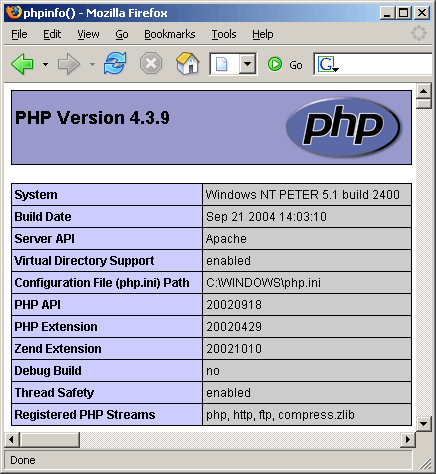Open the View menu

[88, 34]
